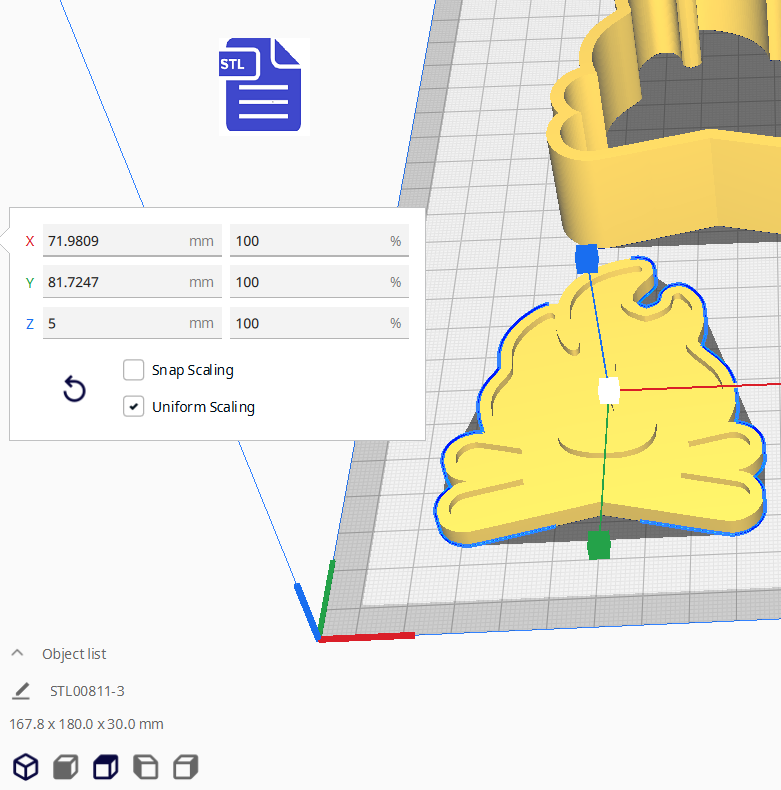Click the green Y-axis scale handle
Screen dimensions: 781x790
click(x=598, y=546)
